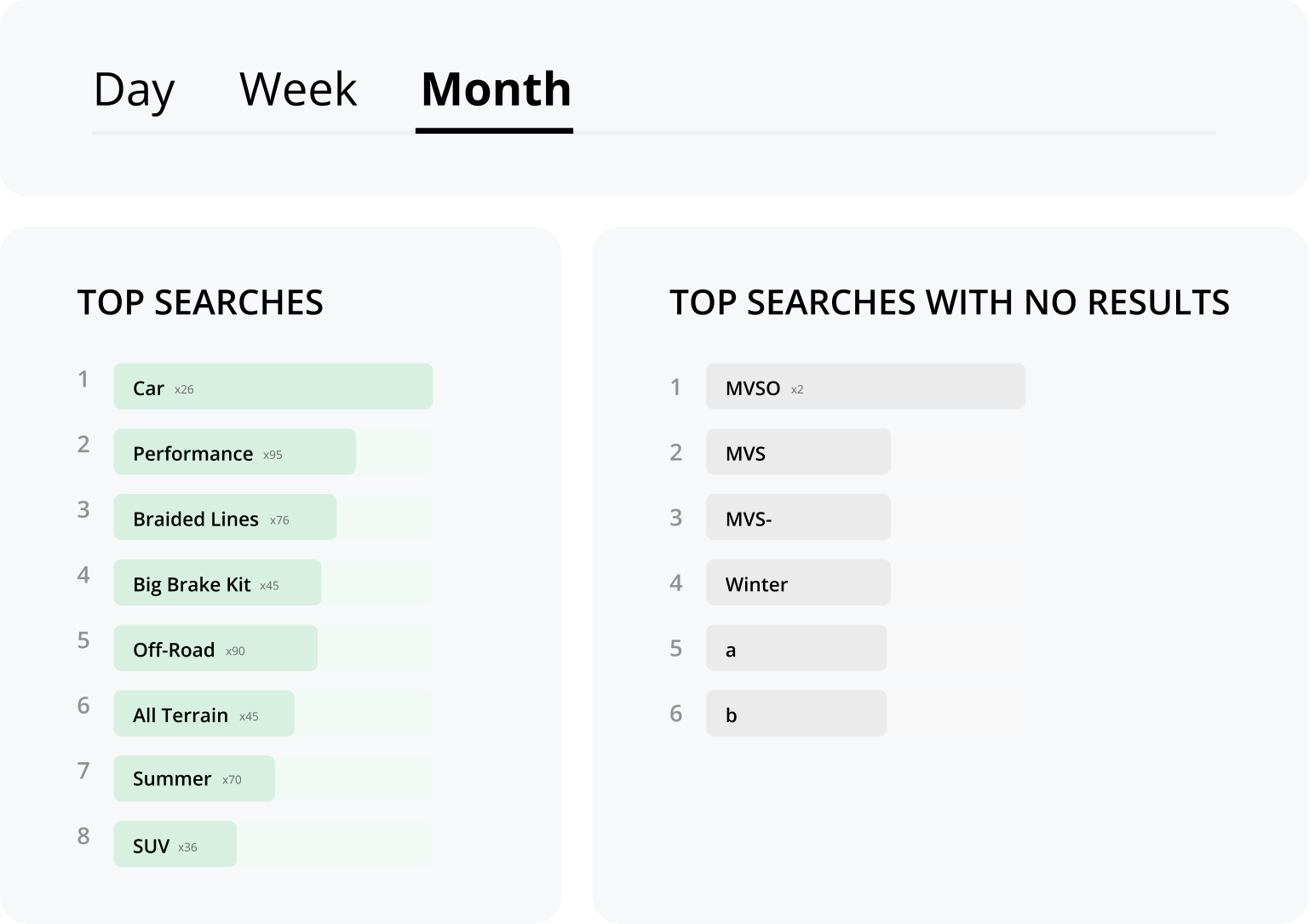
Task: Select the MVS no-results entry
Action: [x=745, y=453]
